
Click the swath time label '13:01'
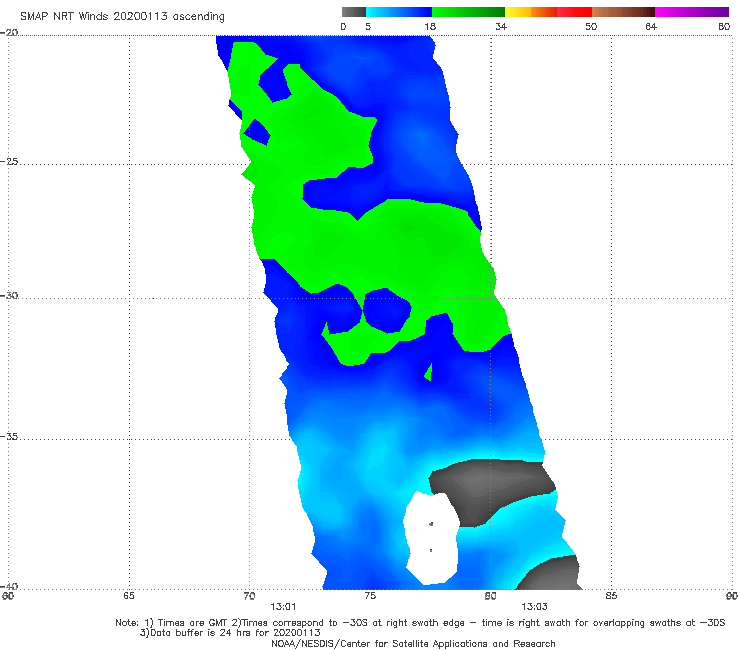coord(283,607)
